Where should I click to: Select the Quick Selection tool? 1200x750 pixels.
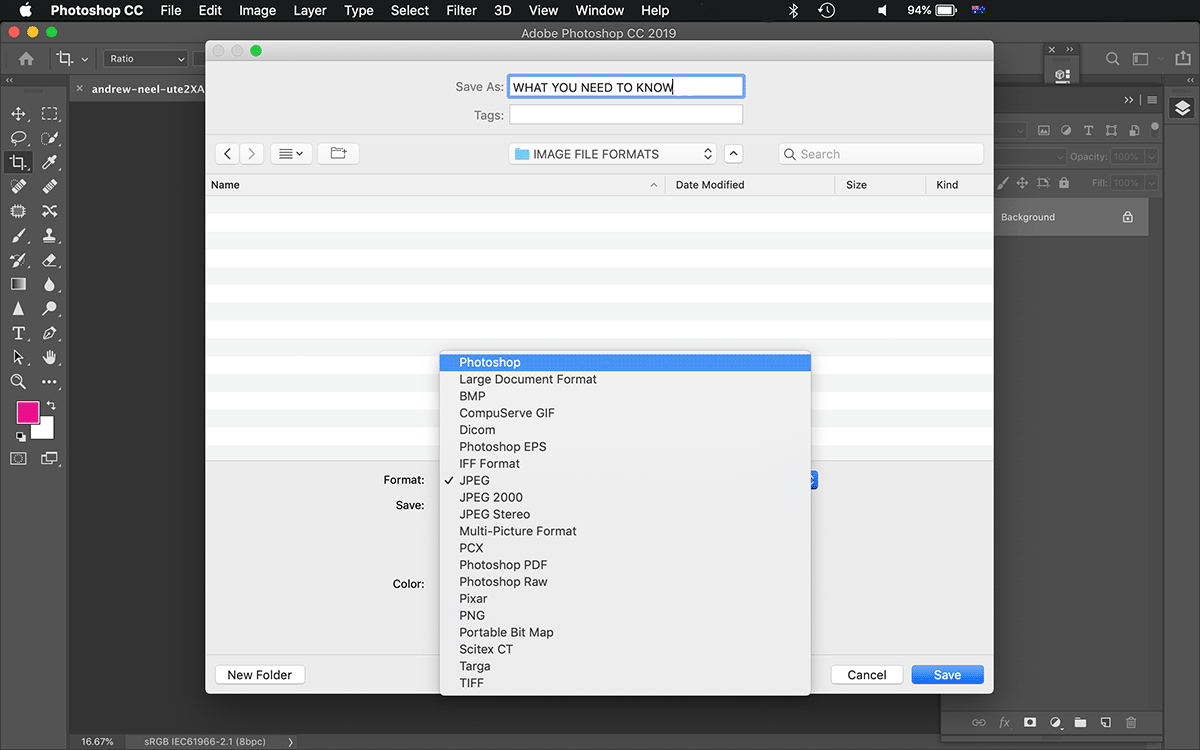[x=50, y=138]
